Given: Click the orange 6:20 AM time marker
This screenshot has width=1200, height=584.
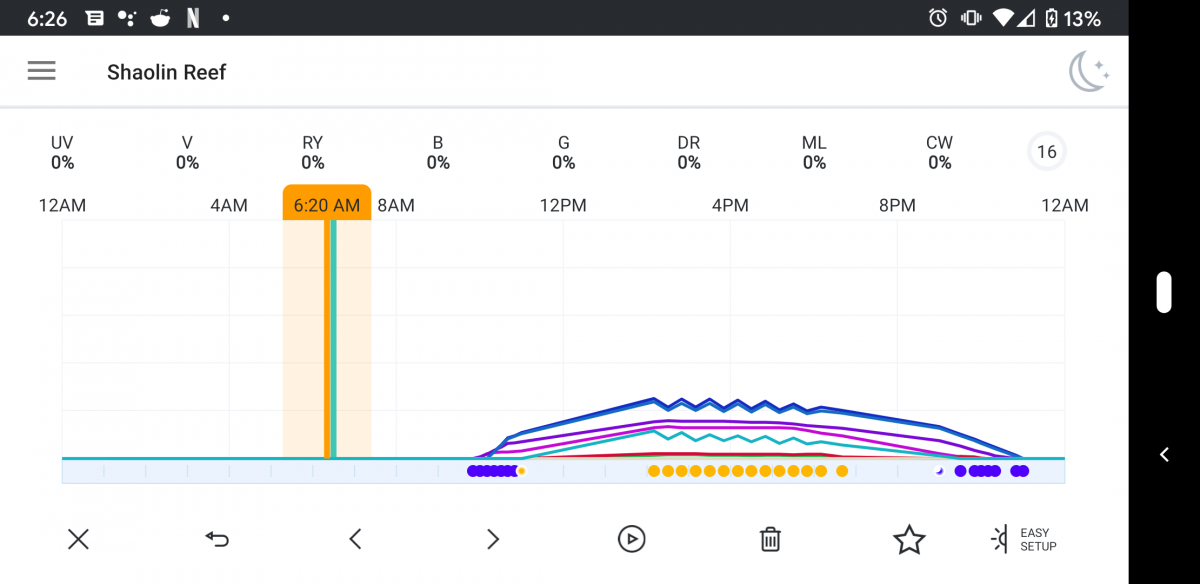Looking at the screenshot, I should pos(327,204).
